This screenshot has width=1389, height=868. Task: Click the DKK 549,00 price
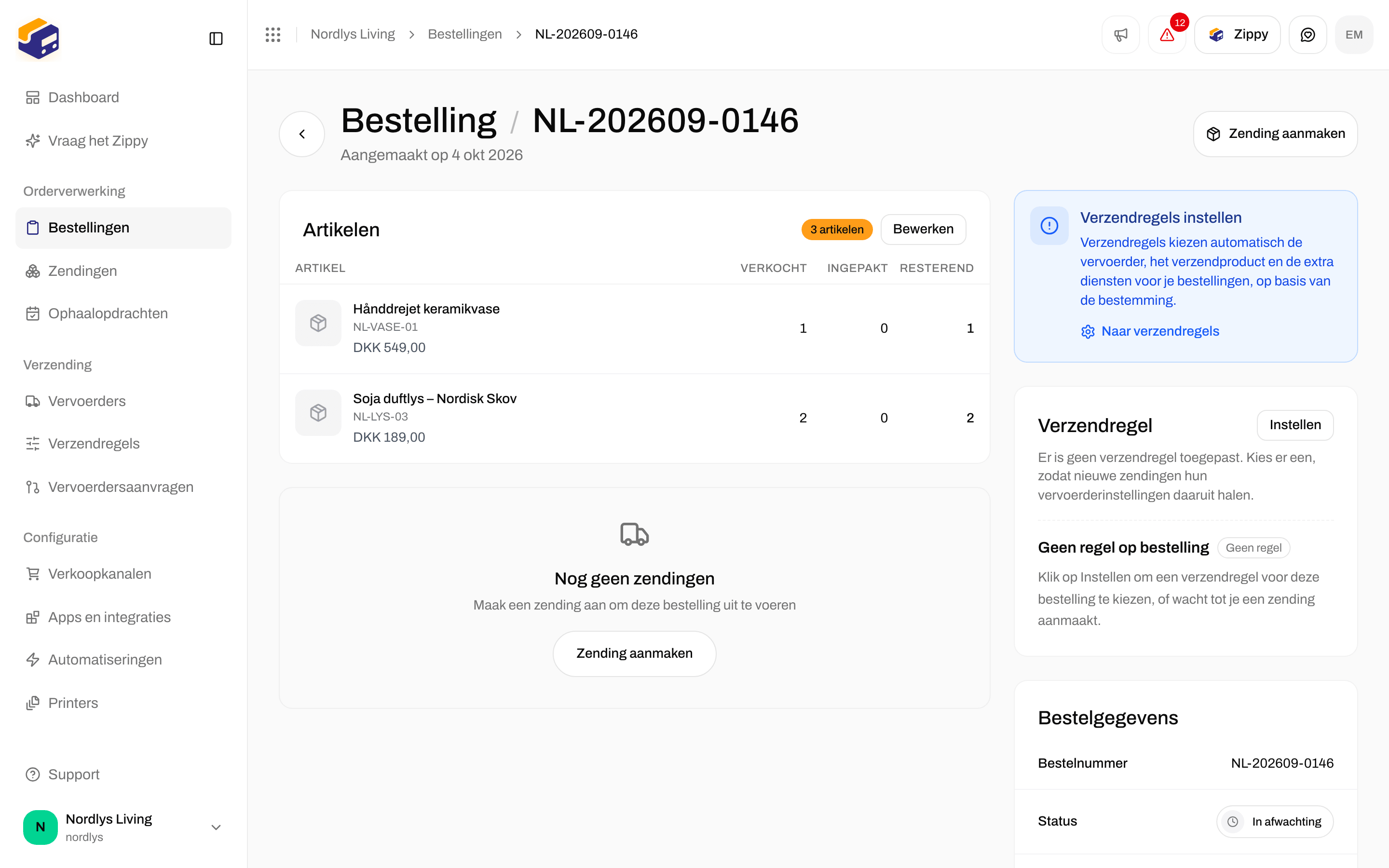tap(389, 347)
